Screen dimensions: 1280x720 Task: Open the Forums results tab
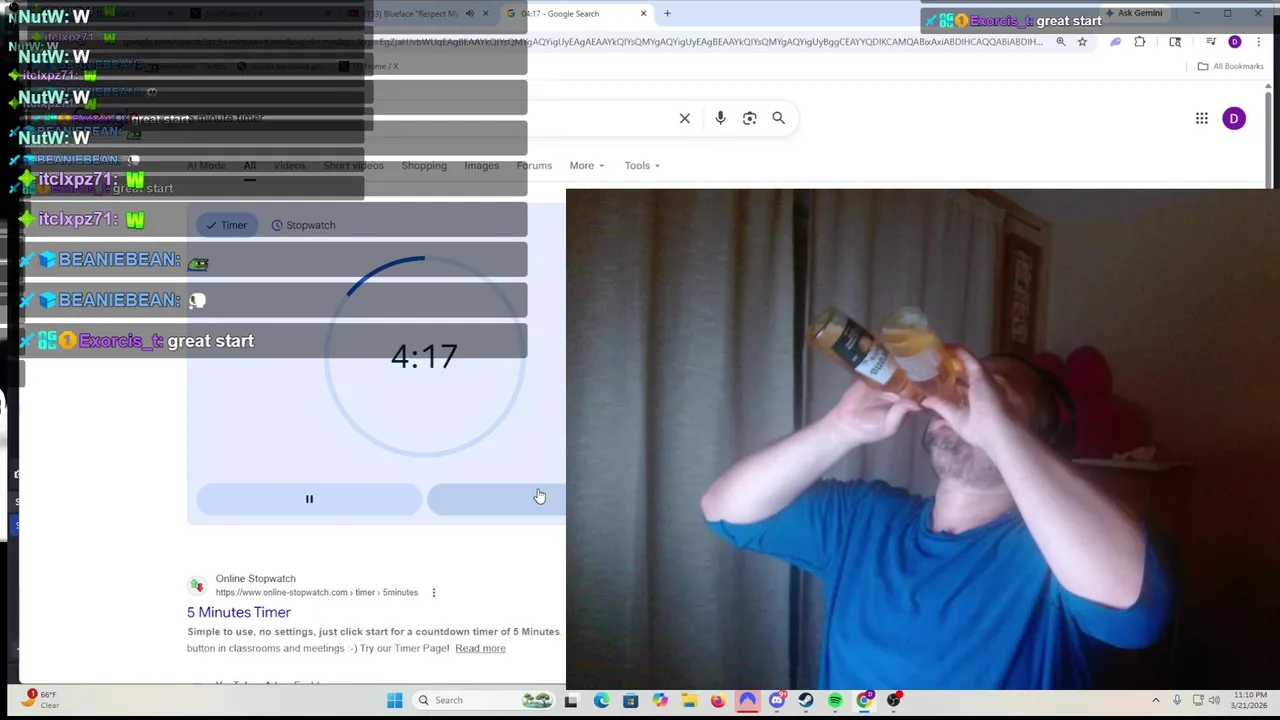pos(534,166)
